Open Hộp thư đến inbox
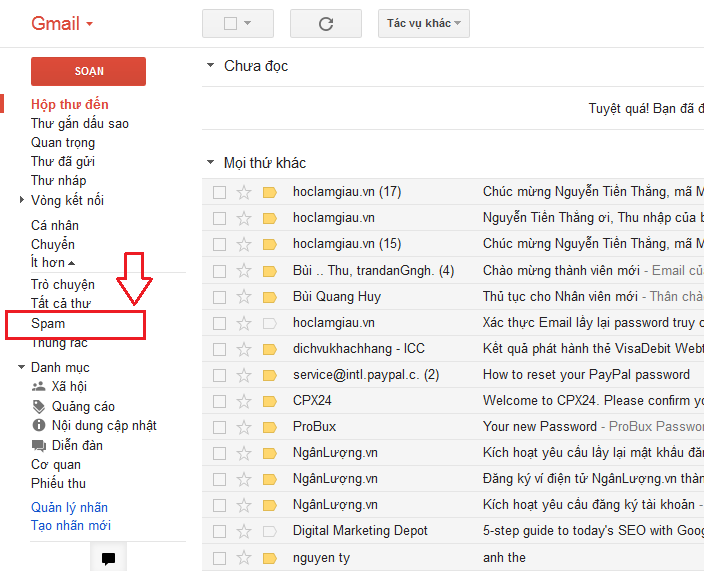This screenshot has height=571, width=704. pos(70,105)
